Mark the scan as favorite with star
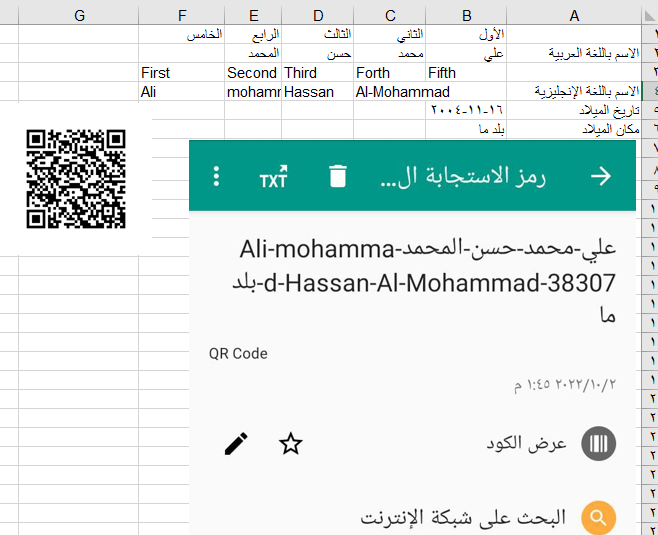The image size is (658, 535). pos(291,444)
